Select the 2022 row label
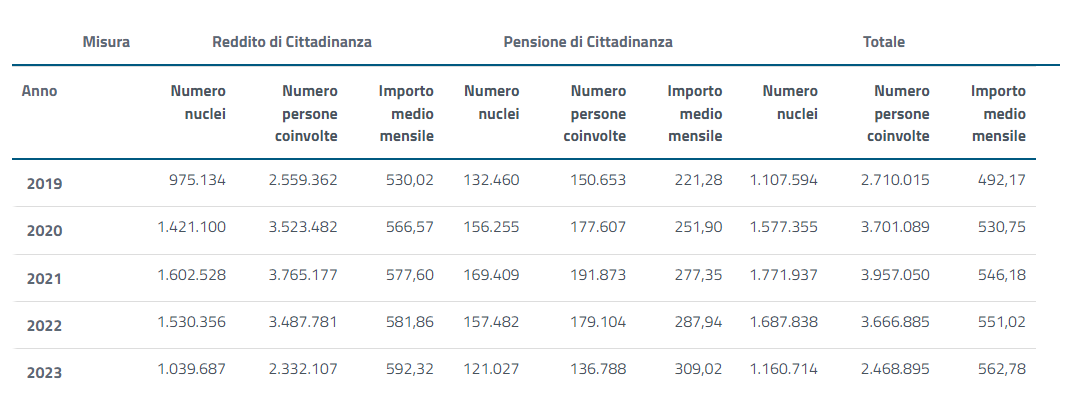This screenshot has width=1081, height=414. (x=44, y=326)
